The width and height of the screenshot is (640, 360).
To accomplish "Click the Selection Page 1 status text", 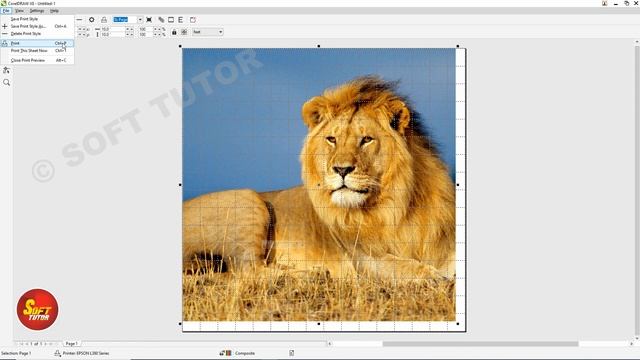I will tap(16, 353).
